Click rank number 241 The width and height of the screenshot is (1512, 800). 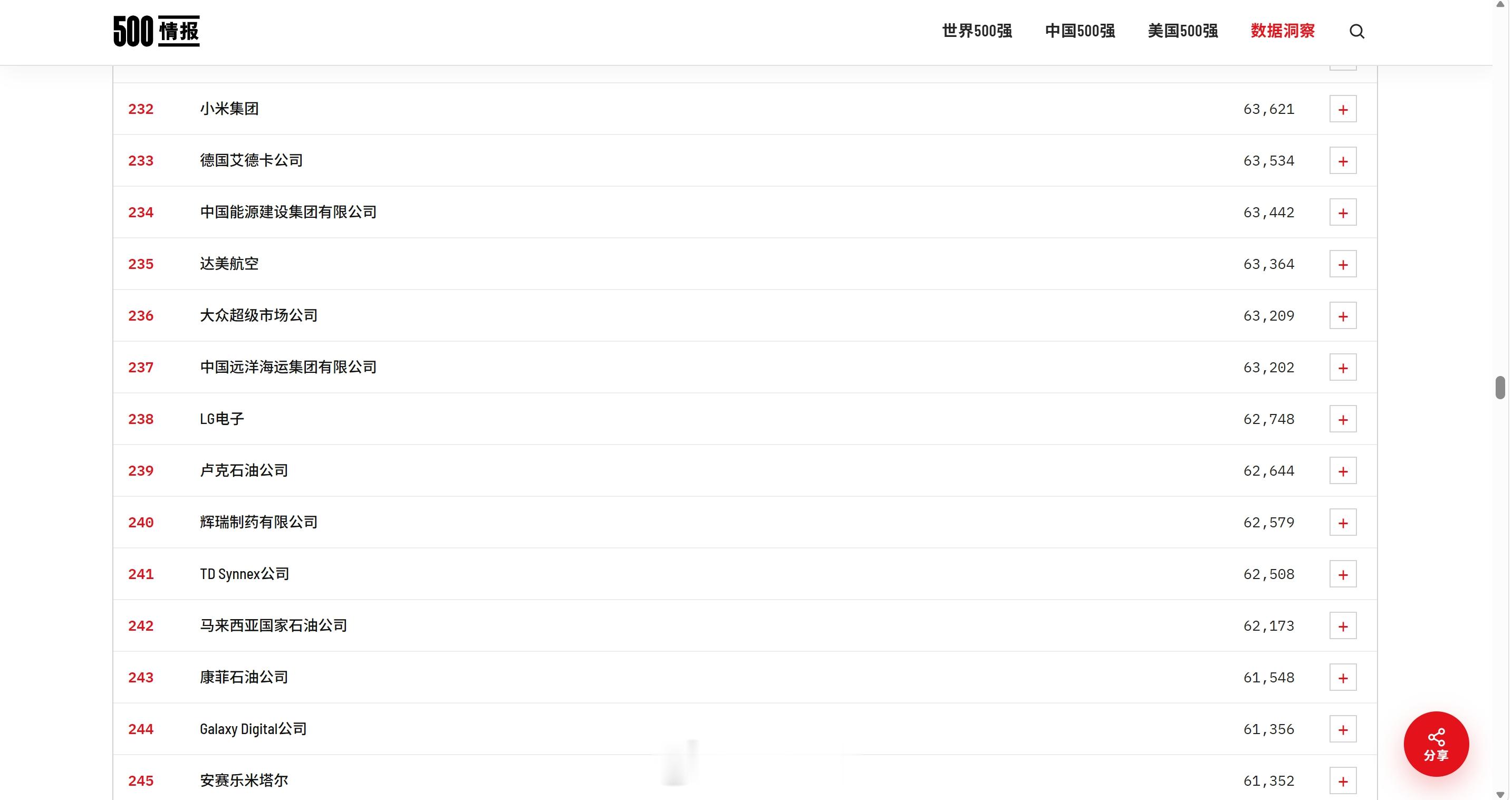(141, 574)
